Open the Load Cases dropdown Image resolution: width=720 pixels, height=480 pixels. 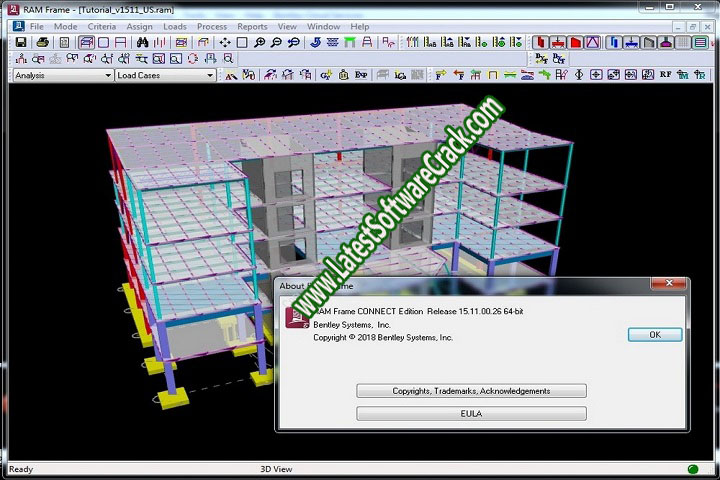pyautogui.click(x=165, y=75)
